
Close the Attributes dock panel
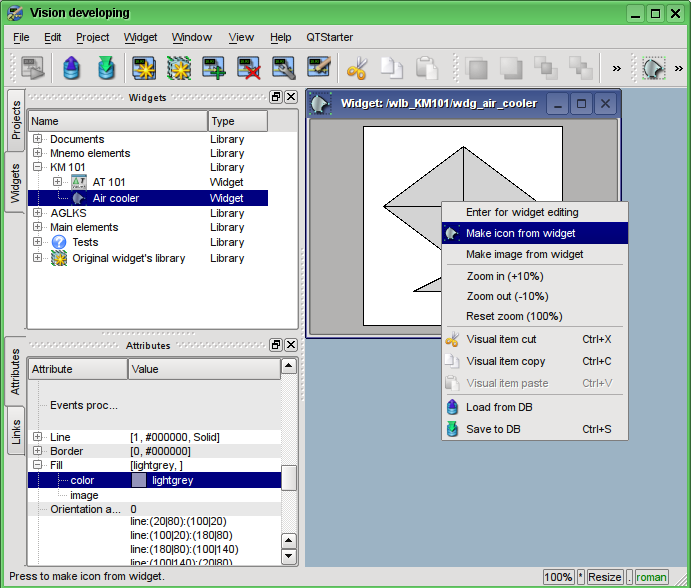pos(291,345)
